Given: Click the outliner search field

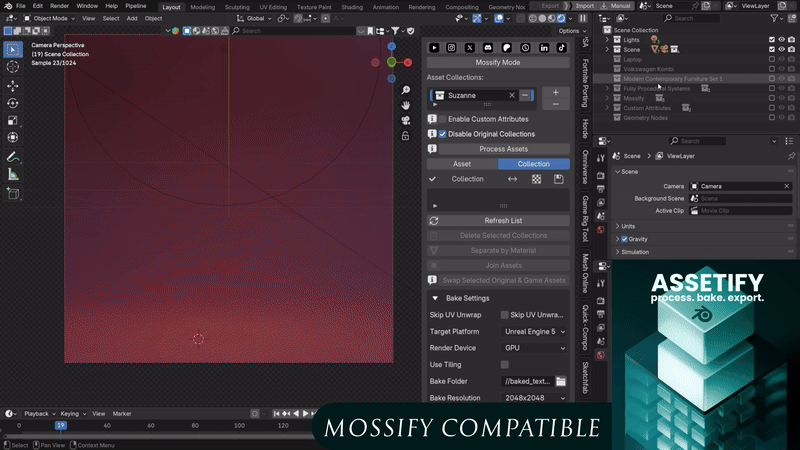Looking at the screenshot, I should click(x=691, y=18).
